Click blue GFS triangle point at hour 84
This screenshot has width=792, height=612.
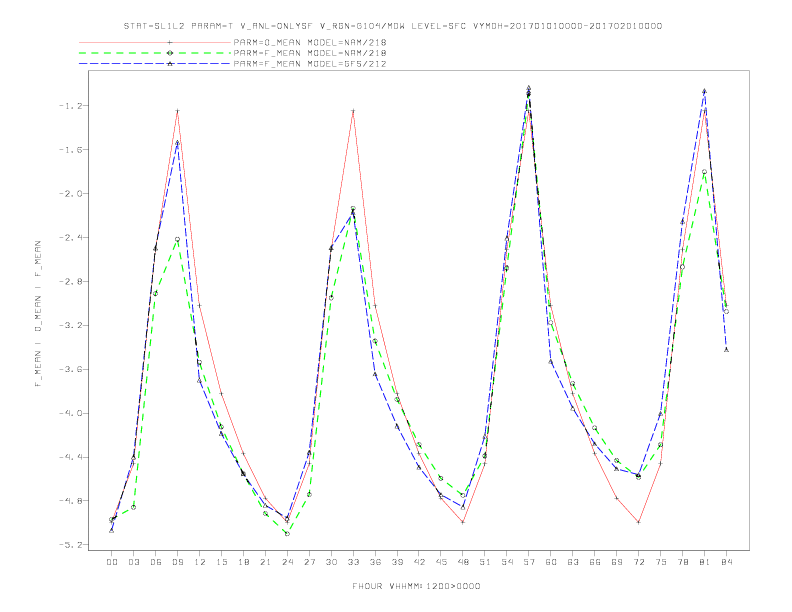pyautogui.click(x=726, y=349)
